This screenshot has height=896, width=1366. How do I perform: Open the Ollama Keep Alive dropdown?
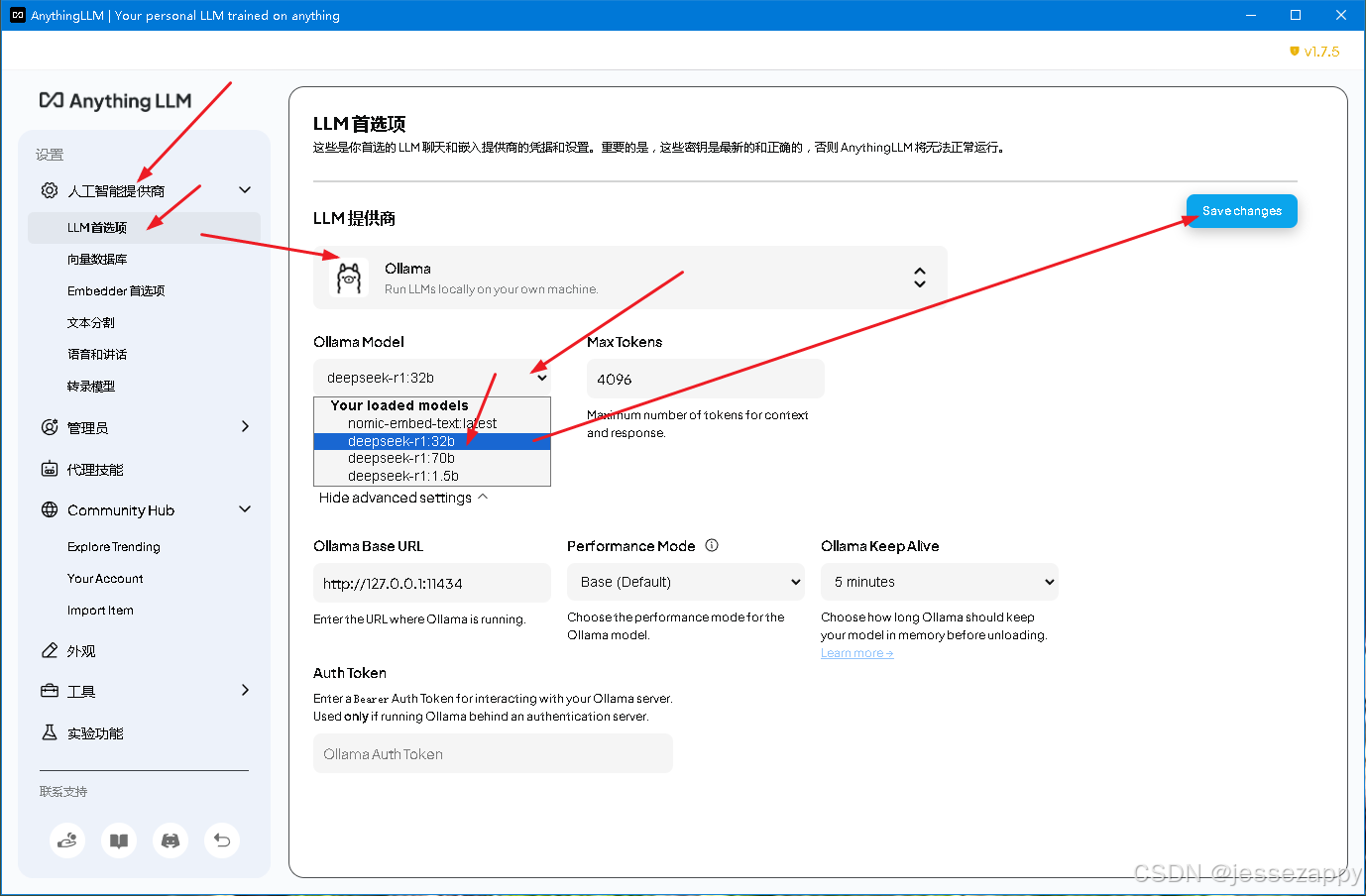click(x=940, y=582)
